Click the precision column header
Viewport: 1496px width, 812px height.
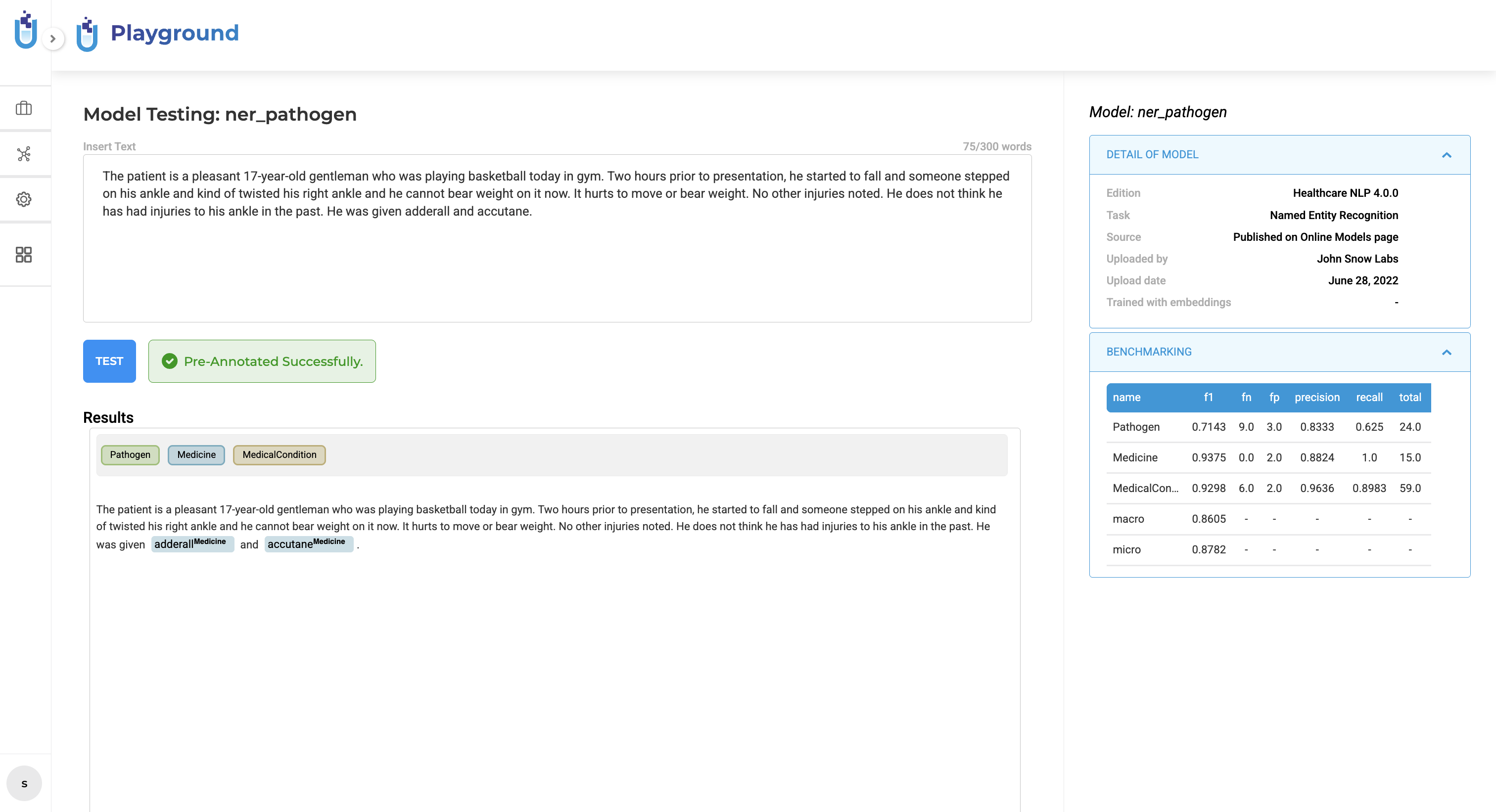(1316, 398)
